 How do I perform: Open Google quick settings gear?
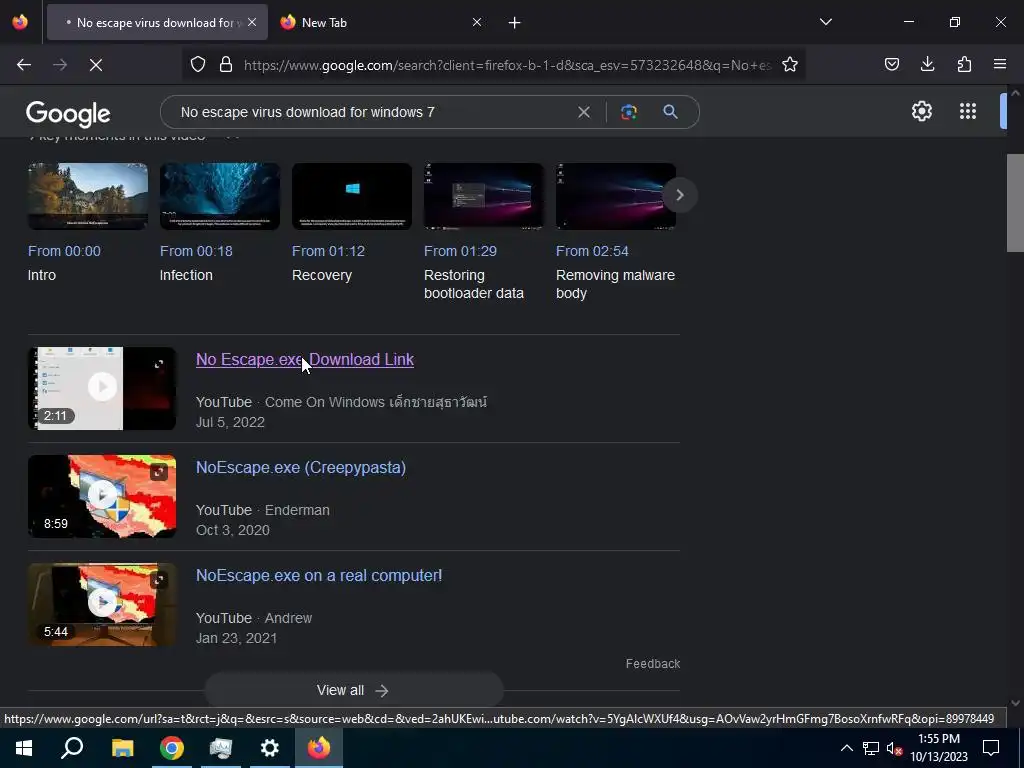coord(921,111)
